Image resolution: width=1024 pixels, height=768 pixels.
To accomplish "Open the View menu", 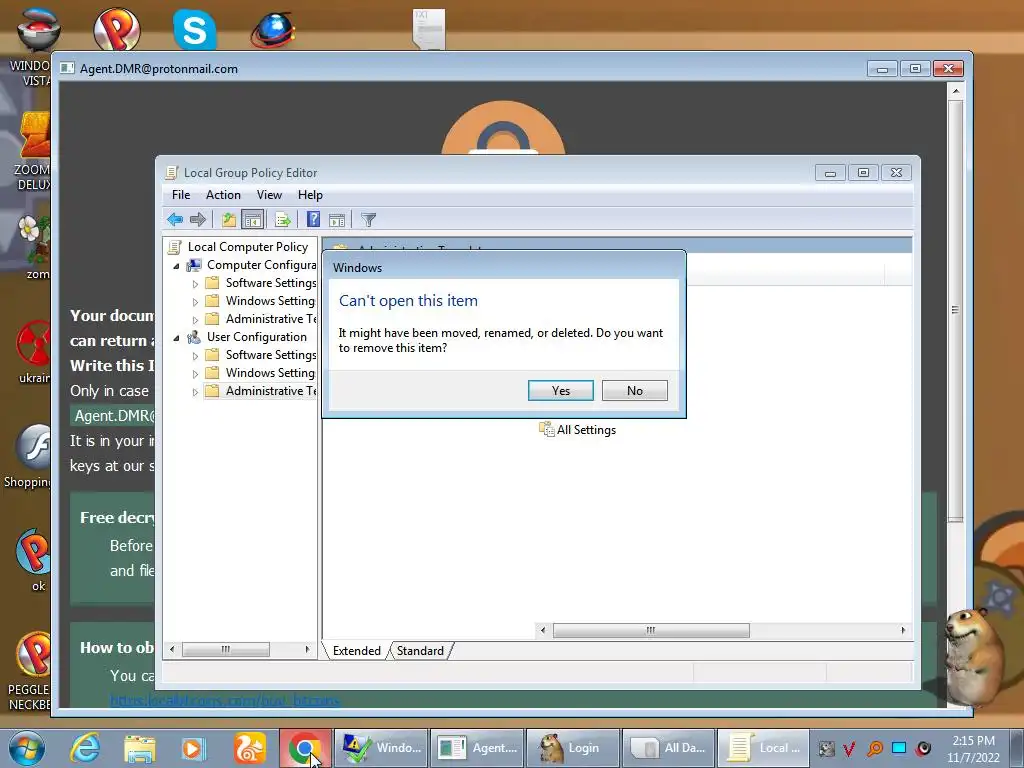I will tap(269, 195).
